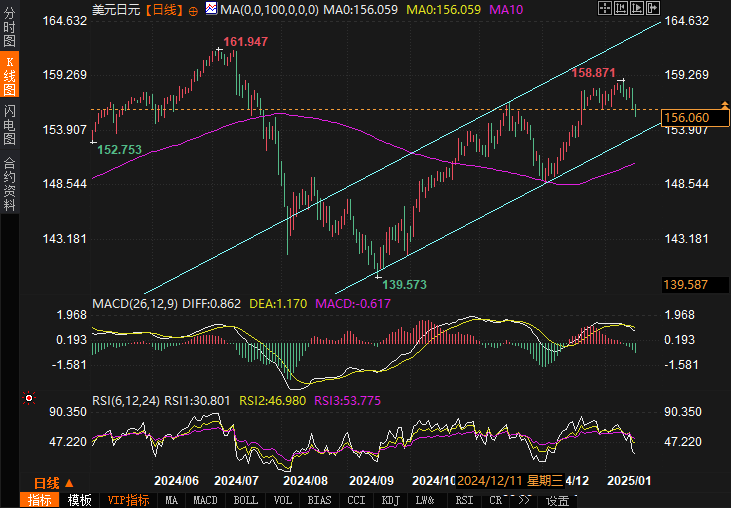Choose the BOLL indicator button
The height and width of the screenshot is (508, 731).
[x=245, y=500]
